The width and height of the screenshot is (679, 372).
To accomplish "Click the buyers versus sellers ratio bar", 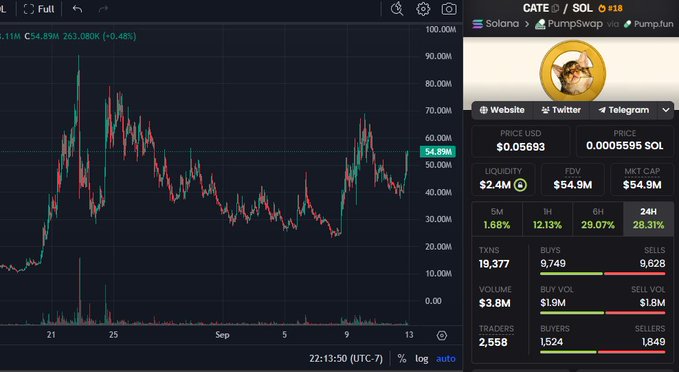I will (602, 352).
